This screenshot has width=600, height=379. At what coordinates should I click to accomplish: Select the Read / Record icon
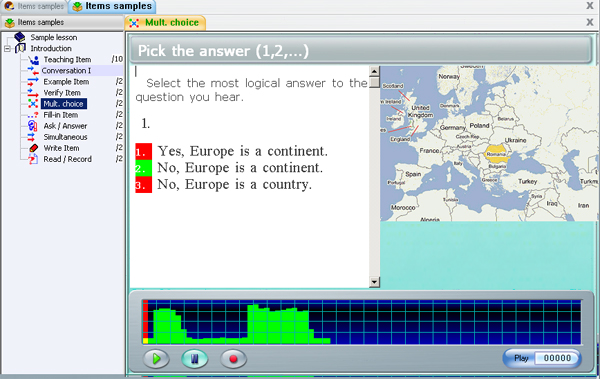point(33,159)
